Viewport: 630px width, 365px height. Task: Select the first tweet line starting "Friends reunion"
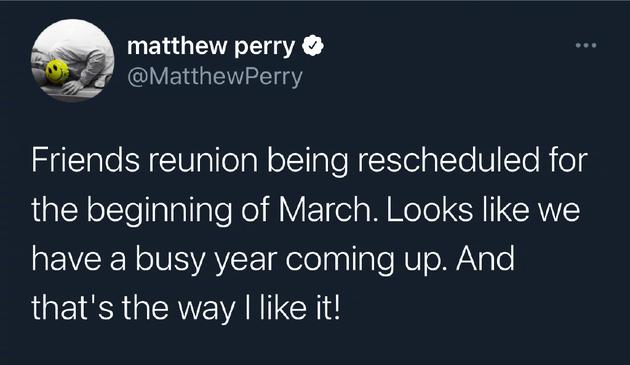pyautogui.click(x=309, y=161)
